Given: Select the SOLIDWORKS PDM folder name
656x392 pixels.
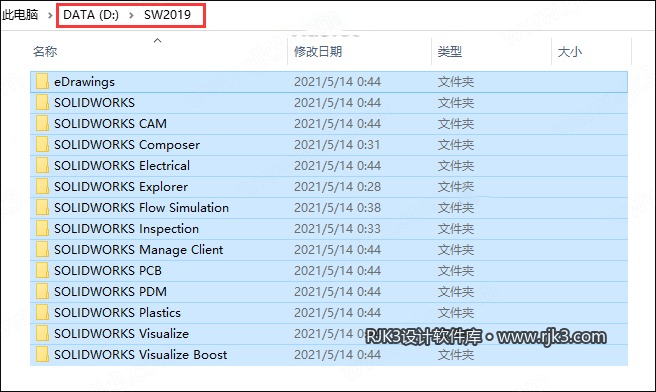Looking at the screenshot, I should pyautogui.click(x=110, y=292).
